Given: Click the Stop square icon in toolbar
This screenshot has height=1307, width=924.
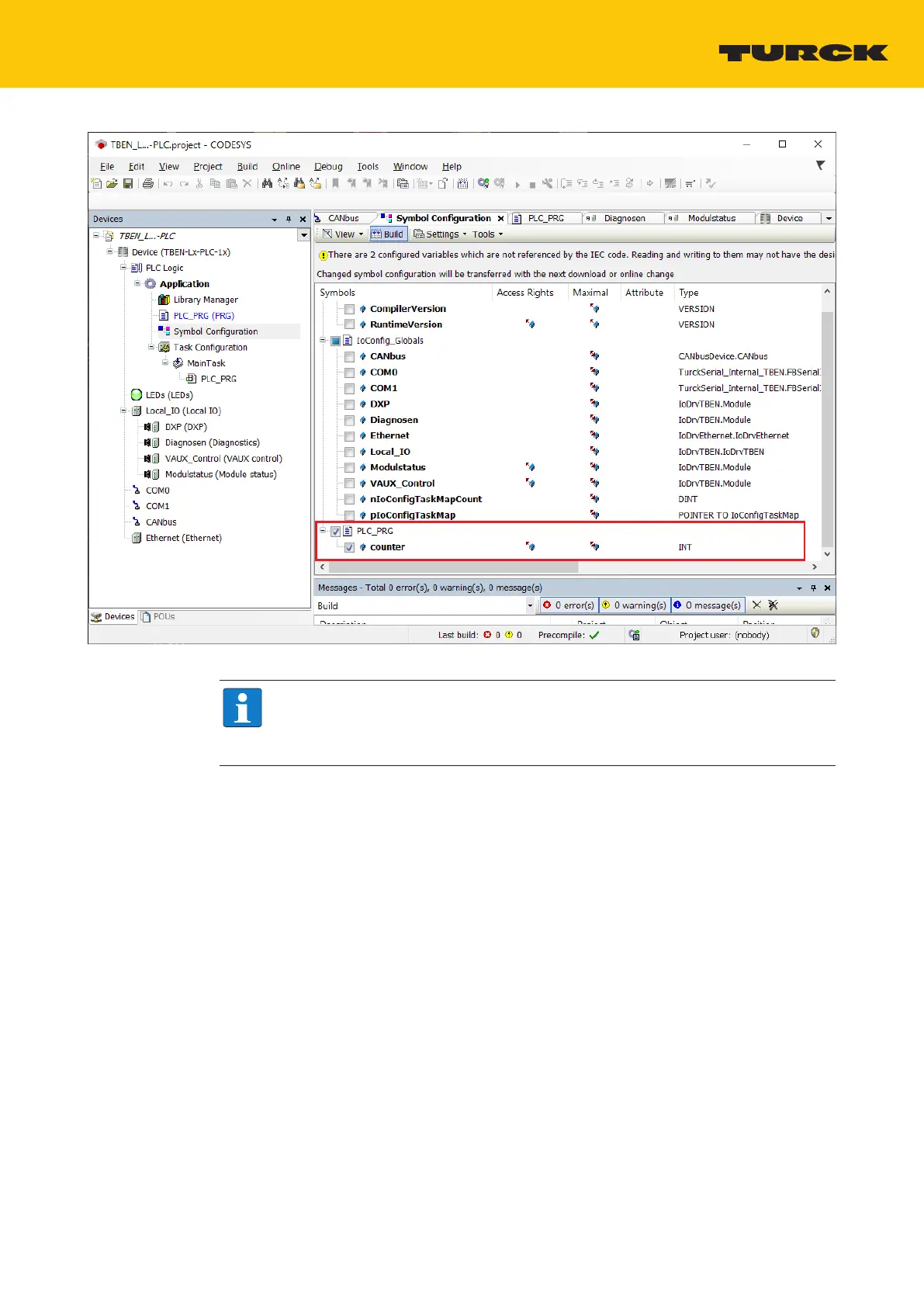Looking at the screenshot, I should [x=532, y=185].
